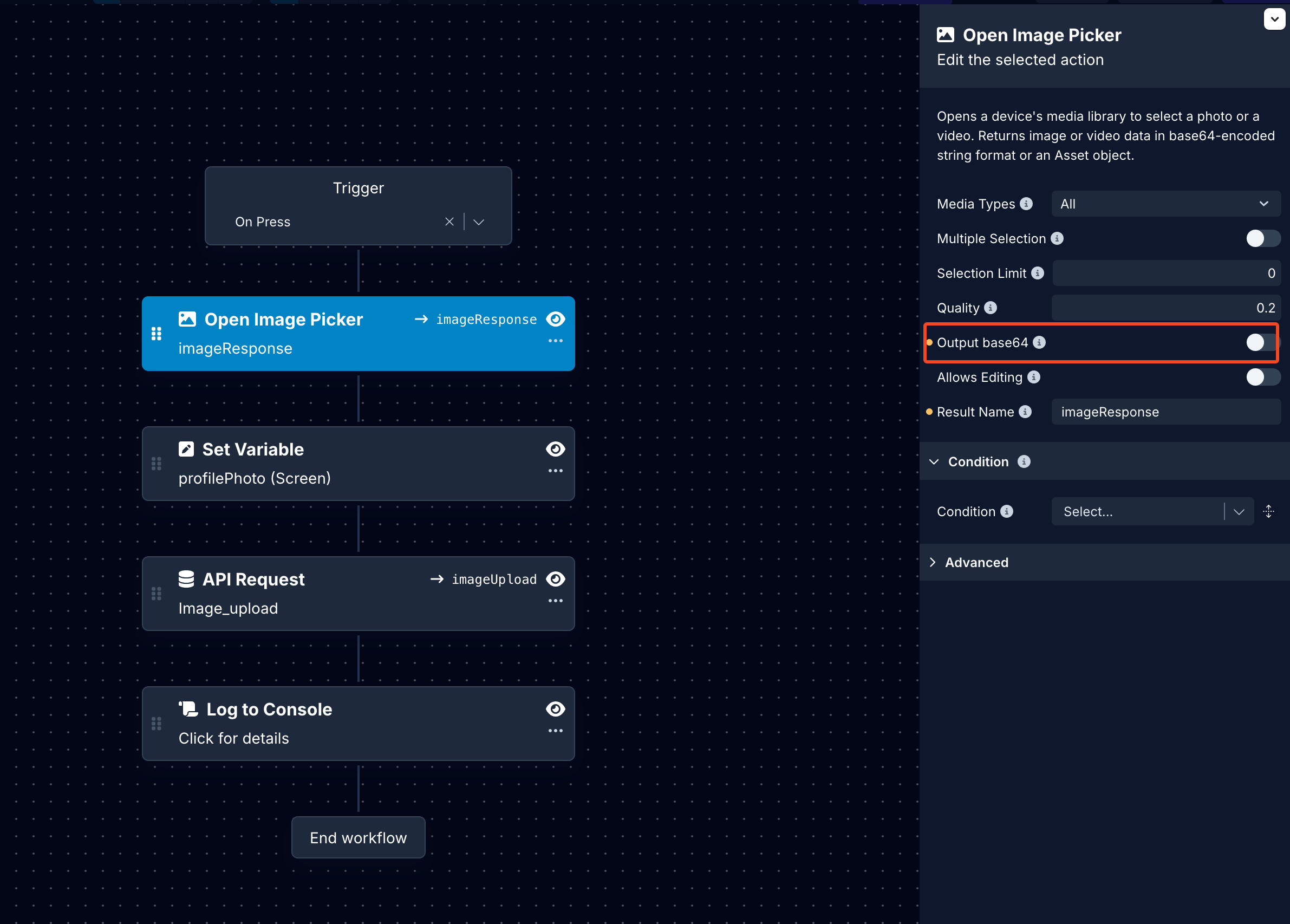Click the drag handle on Open Image Picker
This screenshot has width=1290, height=924.
point(157,334)
